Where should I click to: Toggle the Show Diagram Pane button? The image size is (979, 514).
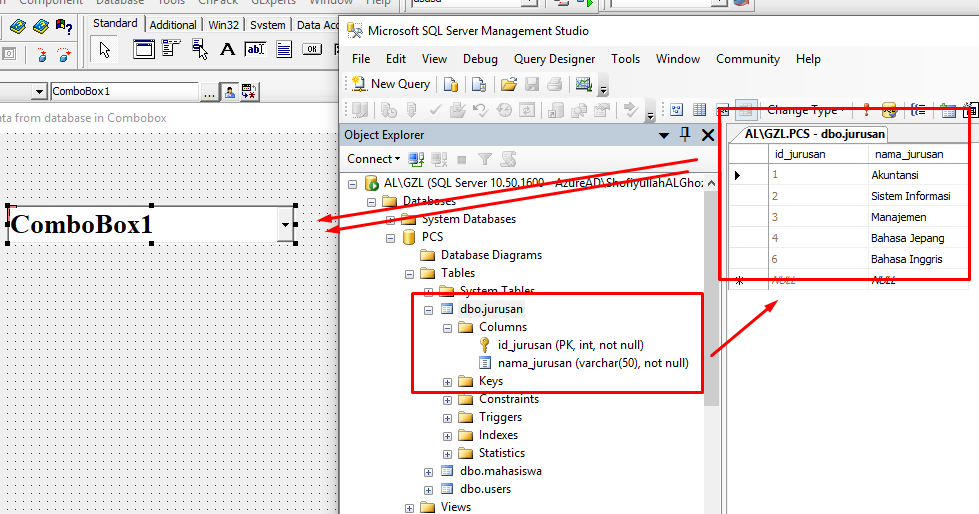click(676, 111)
